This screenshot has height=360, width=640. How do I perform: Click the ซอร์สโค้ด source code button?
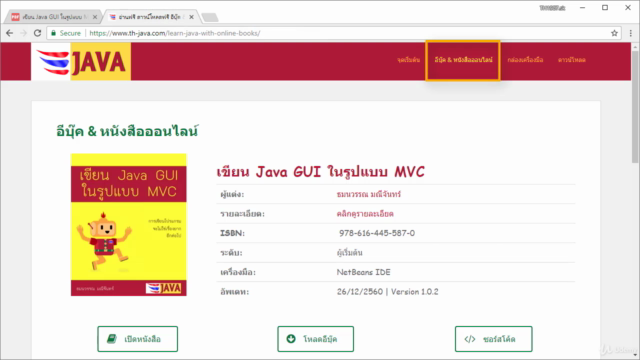point(493,339)
